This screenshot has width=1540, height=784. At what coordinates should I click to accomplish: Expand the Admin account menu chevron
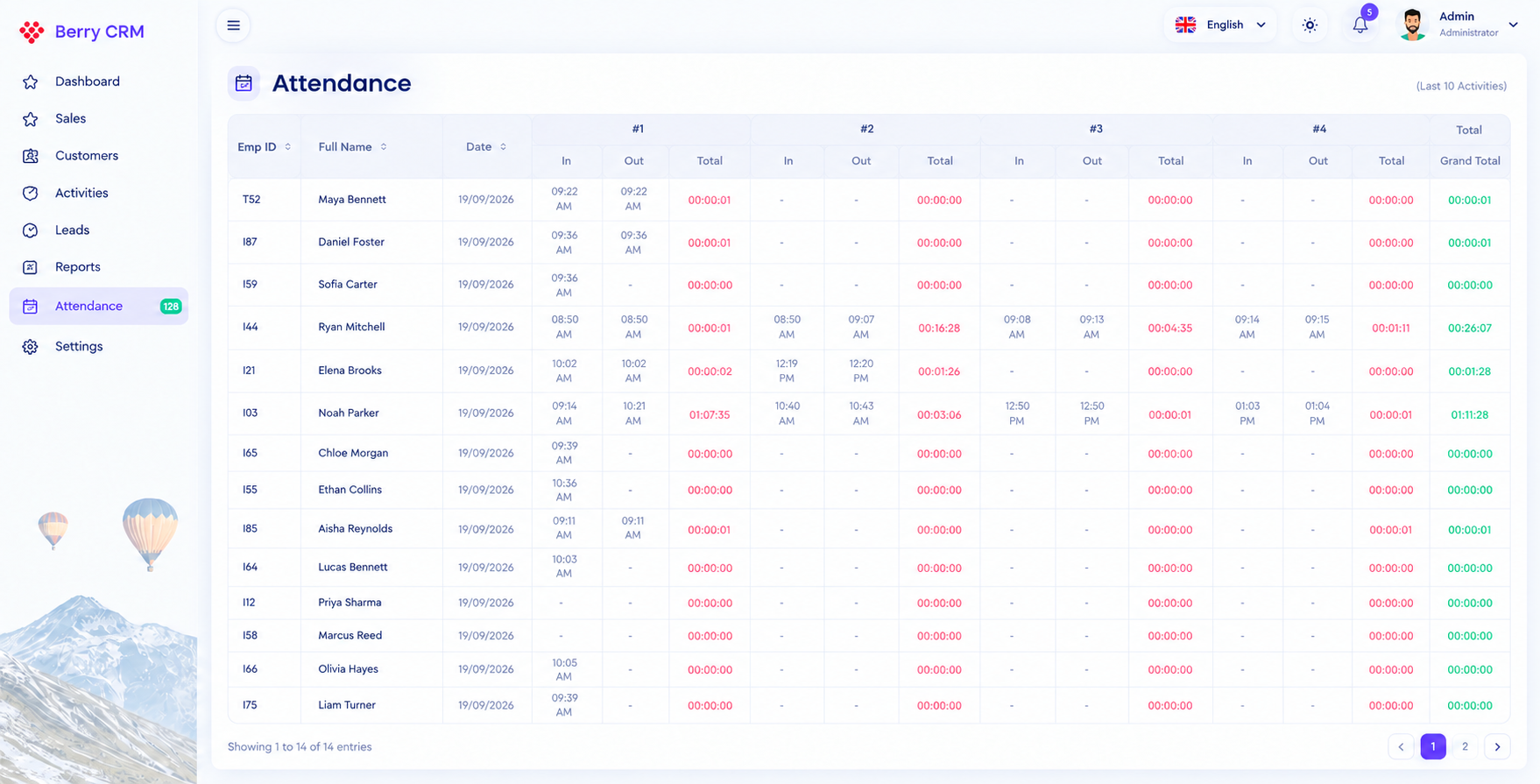(x=1513, y=25)
